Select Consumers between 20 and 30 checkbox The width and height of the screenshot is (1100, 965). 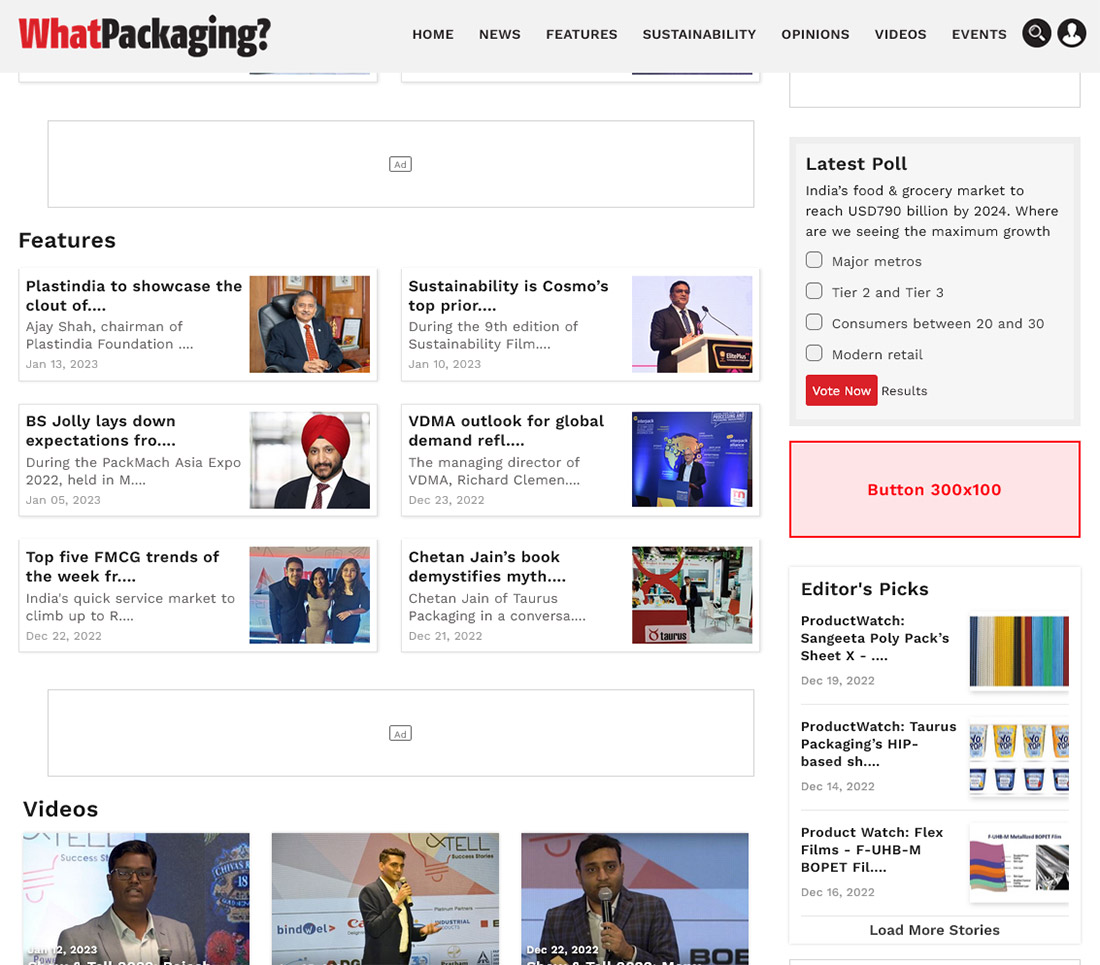coord(814,322)
